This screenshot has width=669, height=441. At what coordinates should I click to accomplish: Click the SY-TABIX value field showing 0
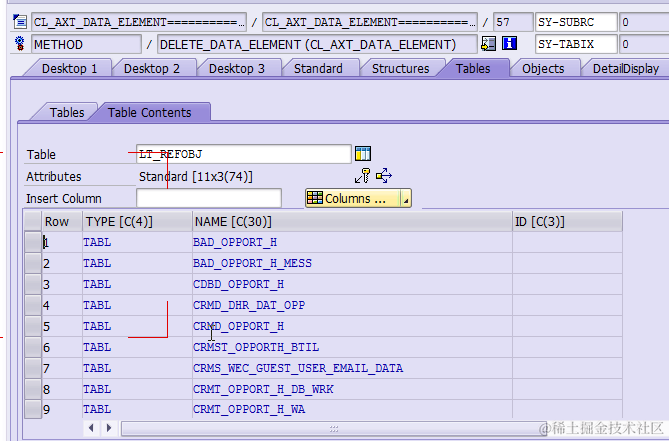[644, 44]
